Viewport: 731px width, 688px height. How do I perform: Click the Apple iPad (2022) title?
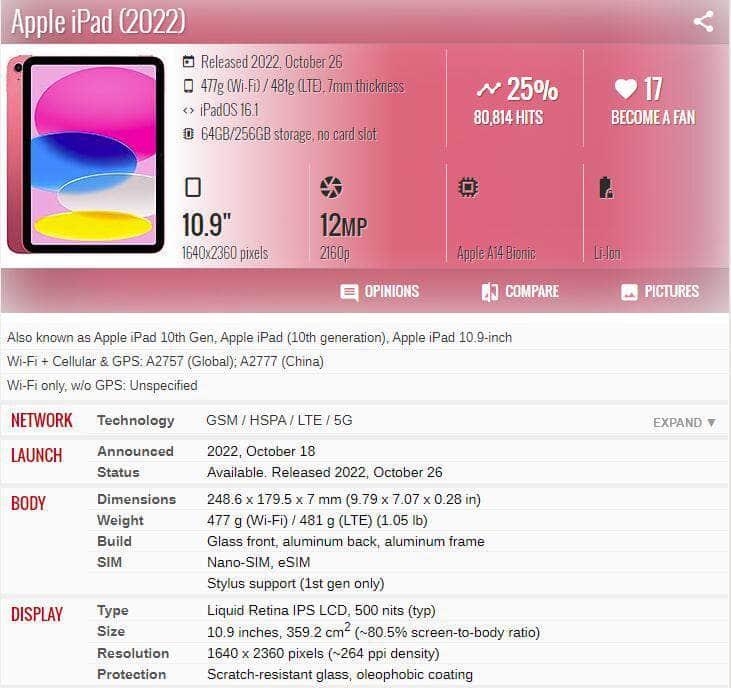point(96,22)
